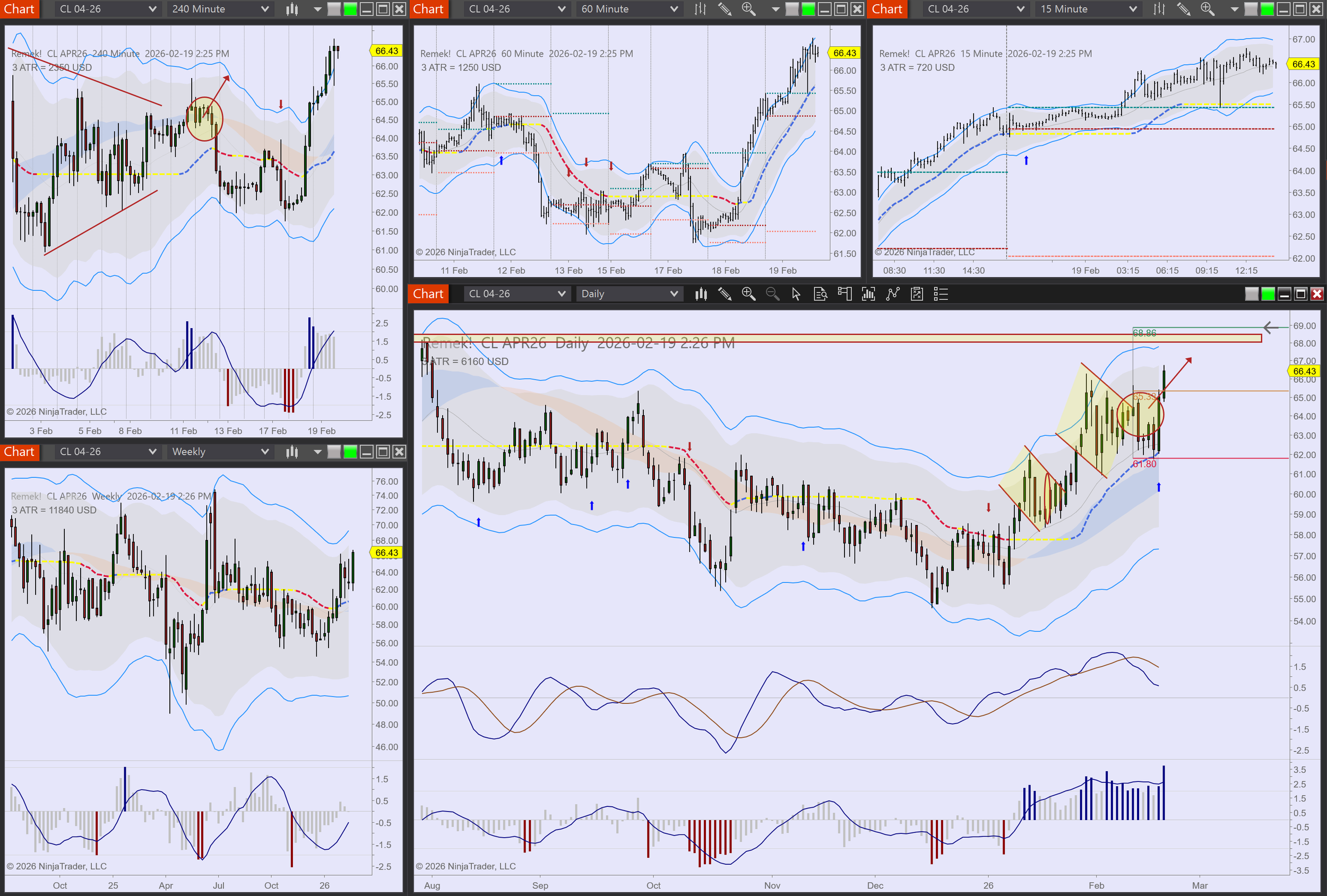Expand the Weekly interval dropdown
This screenshot has width=1327, height=896.
(x=220, y=452)
